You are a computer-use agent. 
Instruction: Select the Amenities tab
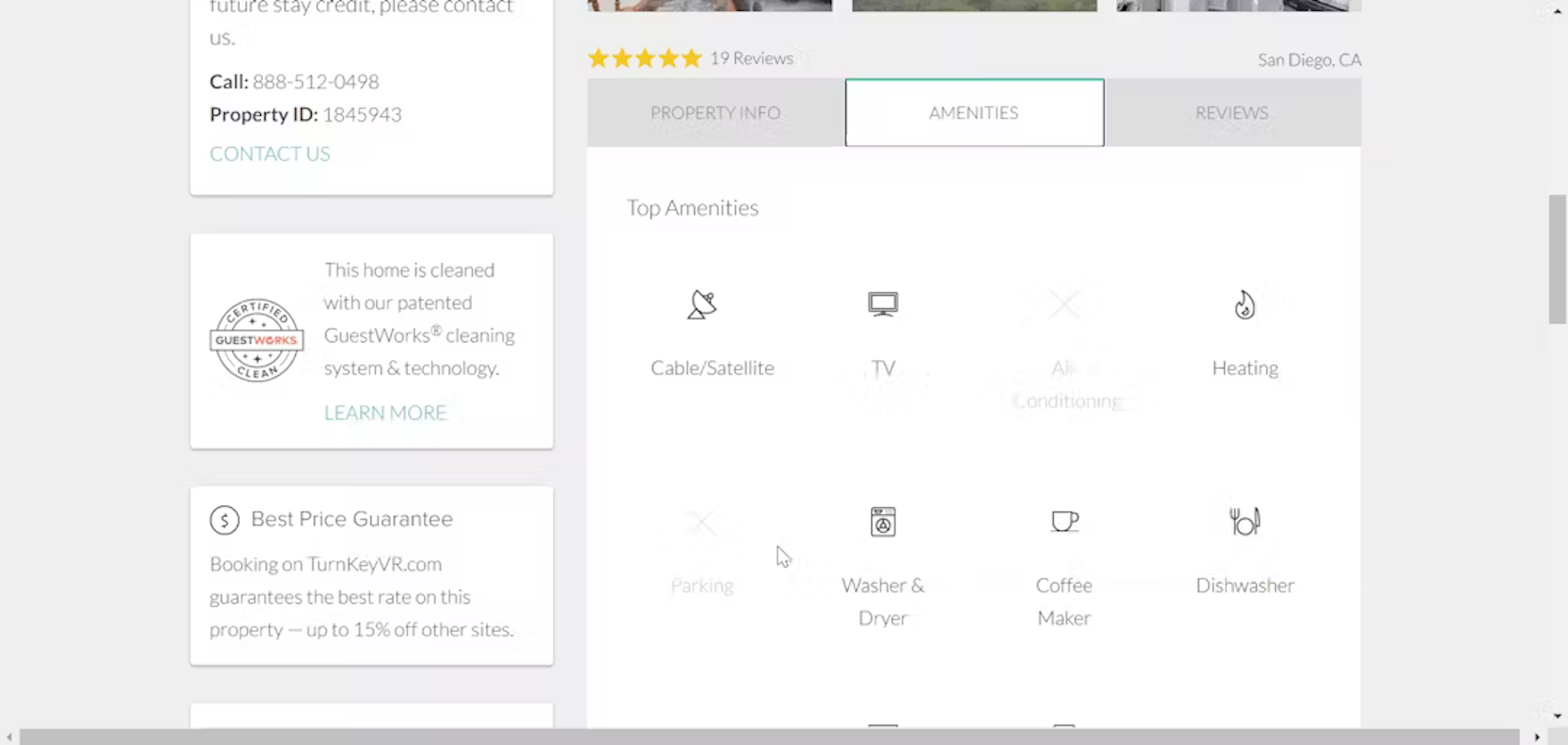(974, 113)
